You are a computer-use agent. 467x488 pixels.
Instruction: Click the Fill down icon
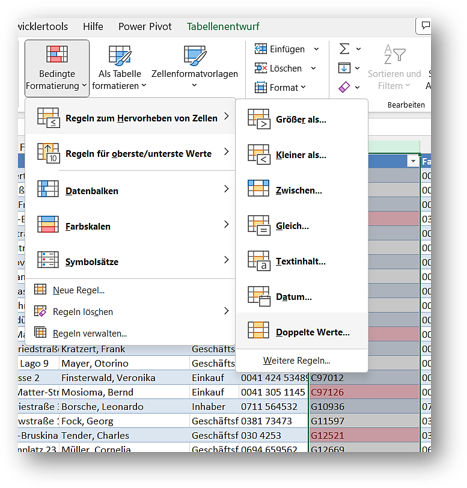(344, 68)
